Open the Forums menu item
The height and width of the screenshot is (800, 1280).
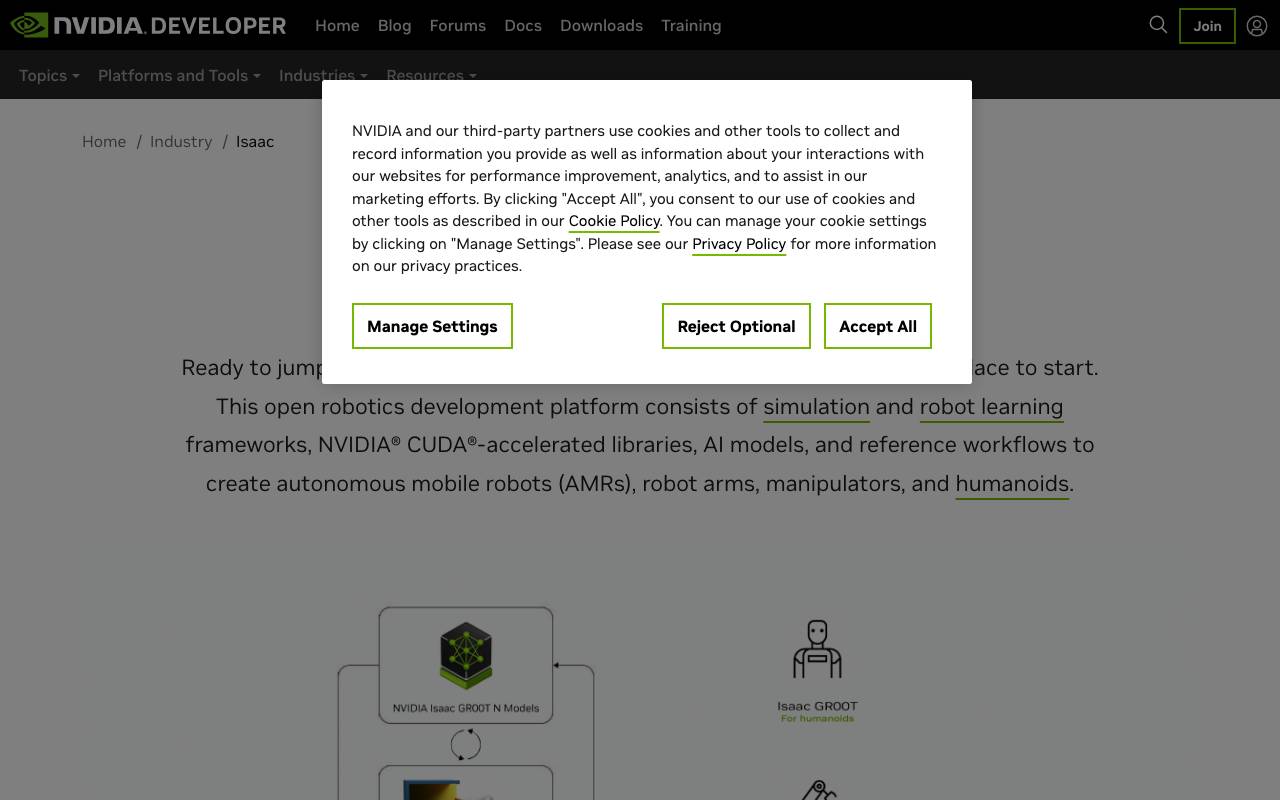click(458, 26)
